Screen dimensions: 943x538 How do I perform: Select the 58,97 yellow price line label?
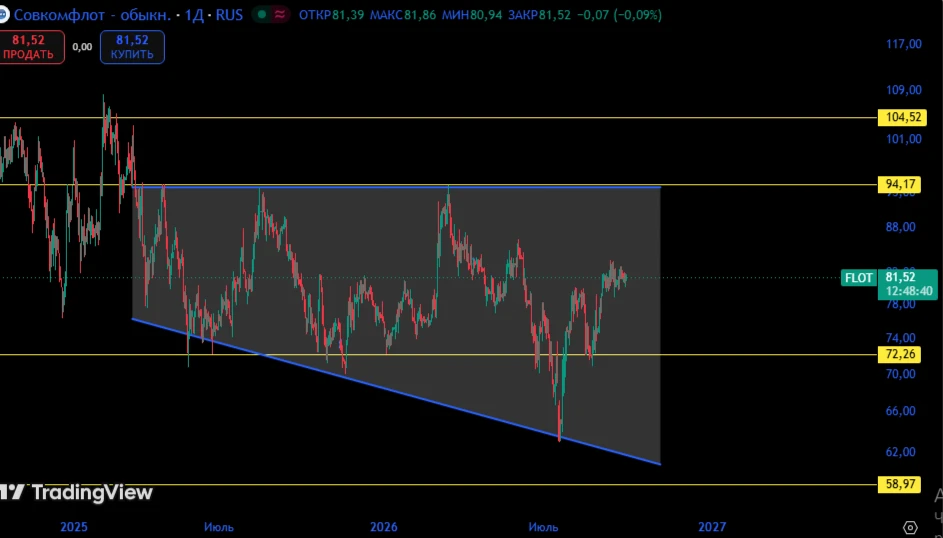899,484
